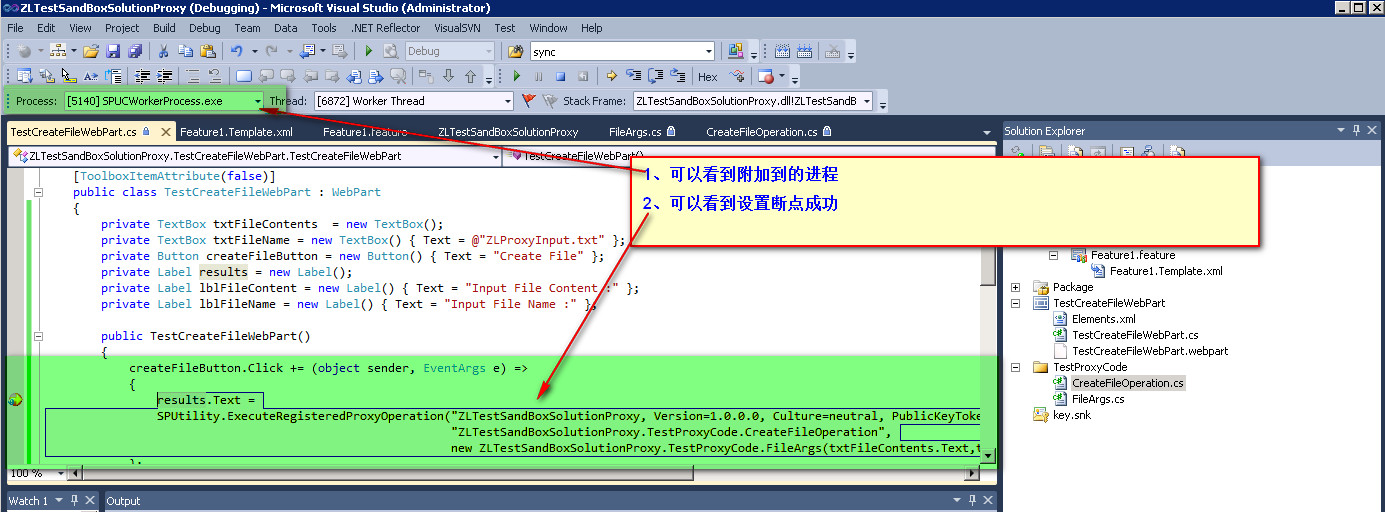The height and width of the screenshot is (512, 1385).
Task: Pin the Solution Explorer panel with the pushpin
Action: pyautogui.click(x=1356, y=130)
